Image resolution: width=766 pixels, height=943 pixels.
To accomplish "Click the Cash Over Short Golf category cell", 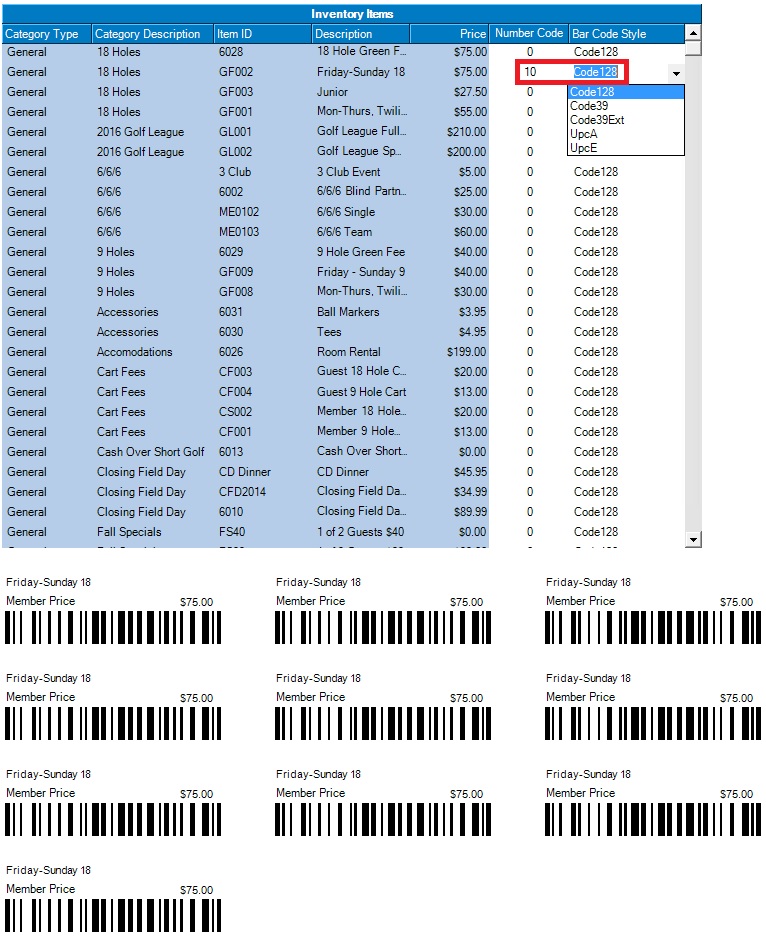I will pos(151,452).
